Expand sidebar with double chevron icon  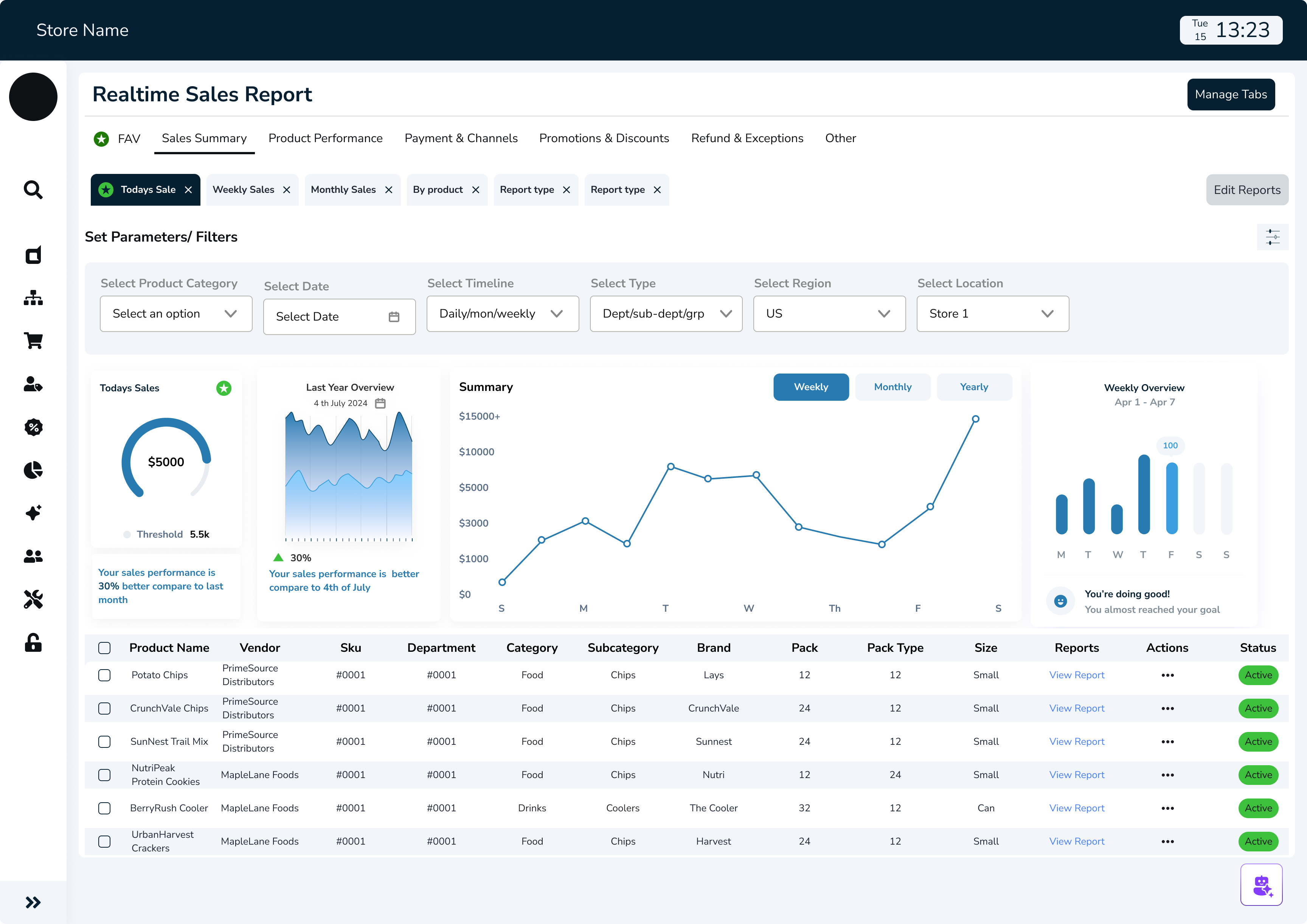click(33, 902)
